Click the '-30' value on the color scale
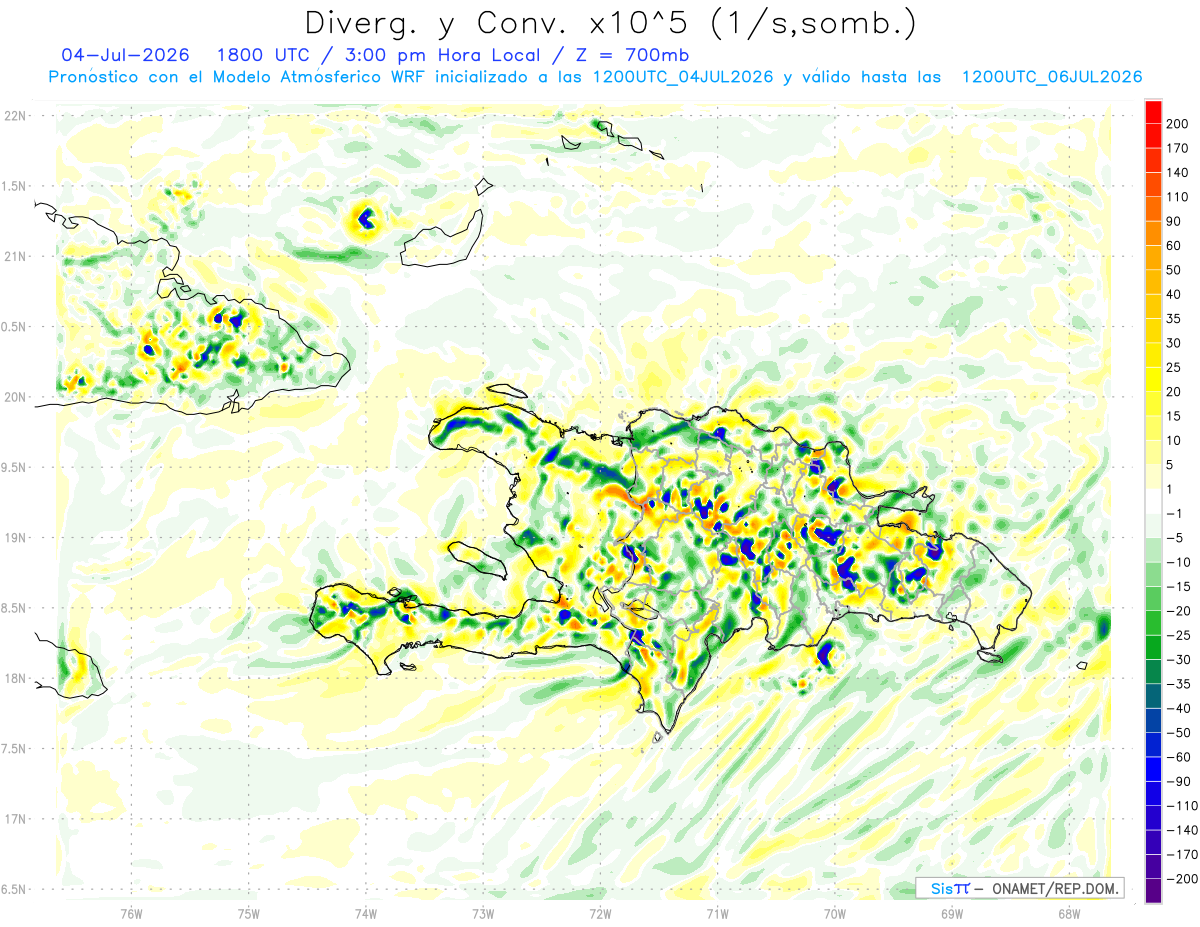The image size is (1200, 927). (1179, 660)
